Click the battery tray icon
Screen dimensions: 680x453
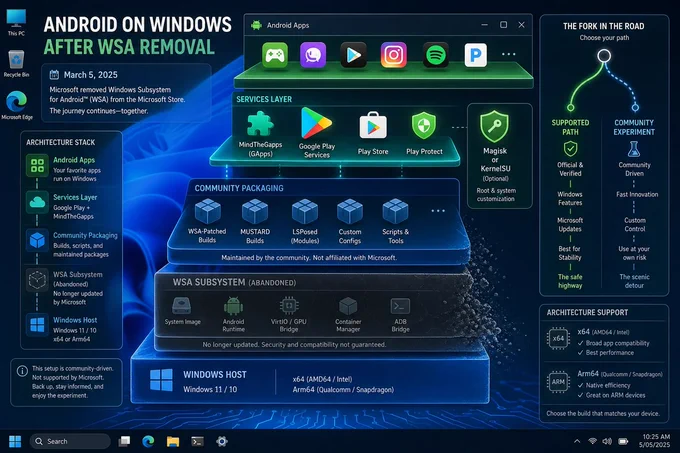pos(623,441)
